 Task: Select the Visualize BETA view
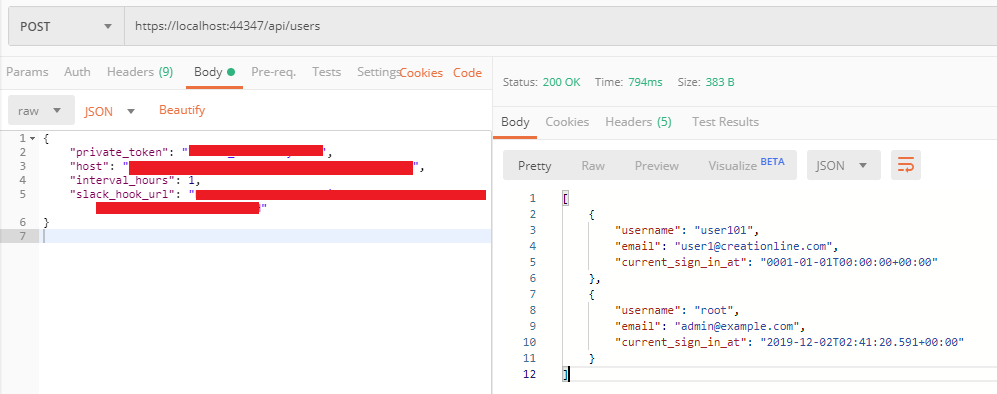tap(746, 165)
